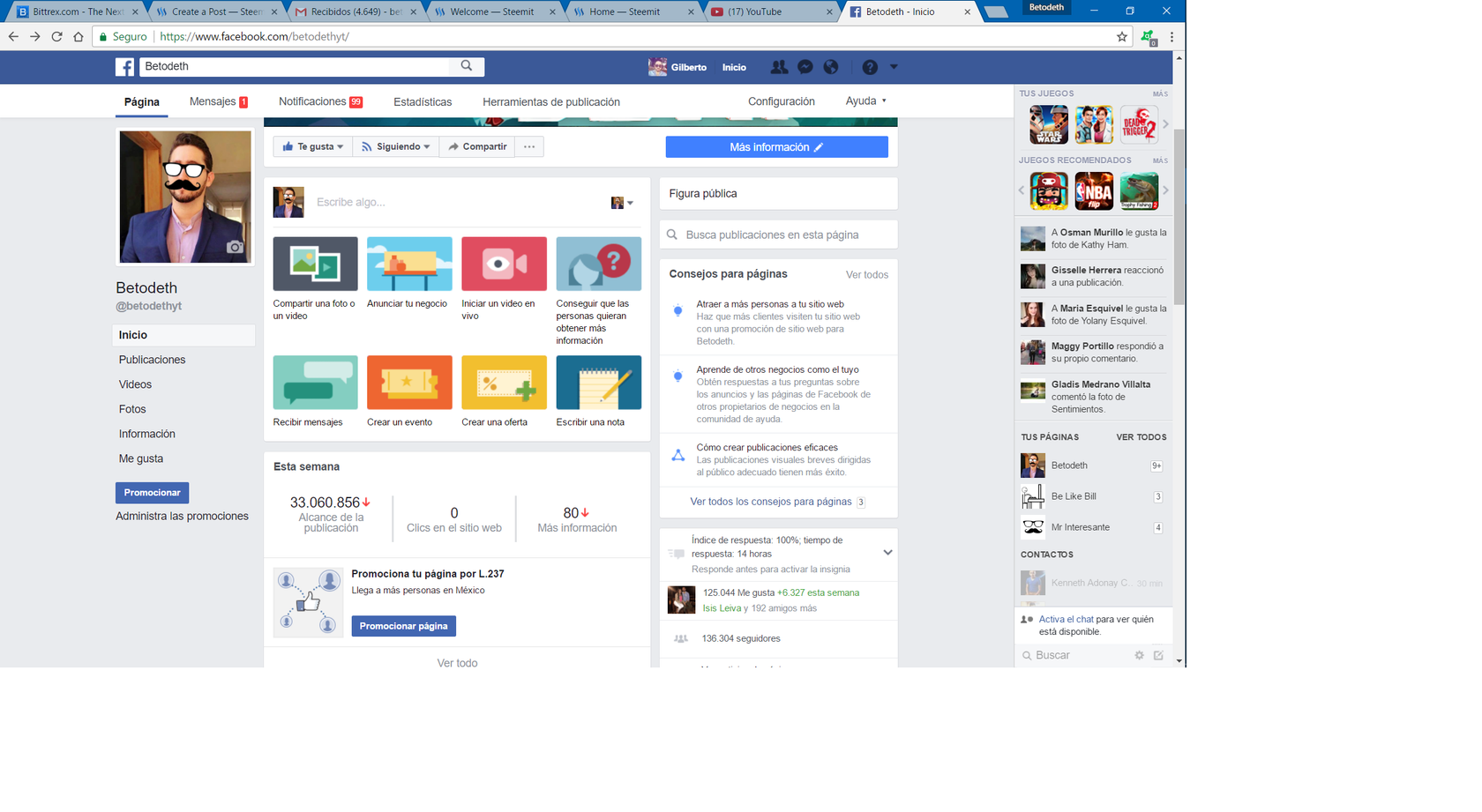This screenshot has width=1482, height=812.
Task: Open the globe notifications icon
Action: pos(831,67)
